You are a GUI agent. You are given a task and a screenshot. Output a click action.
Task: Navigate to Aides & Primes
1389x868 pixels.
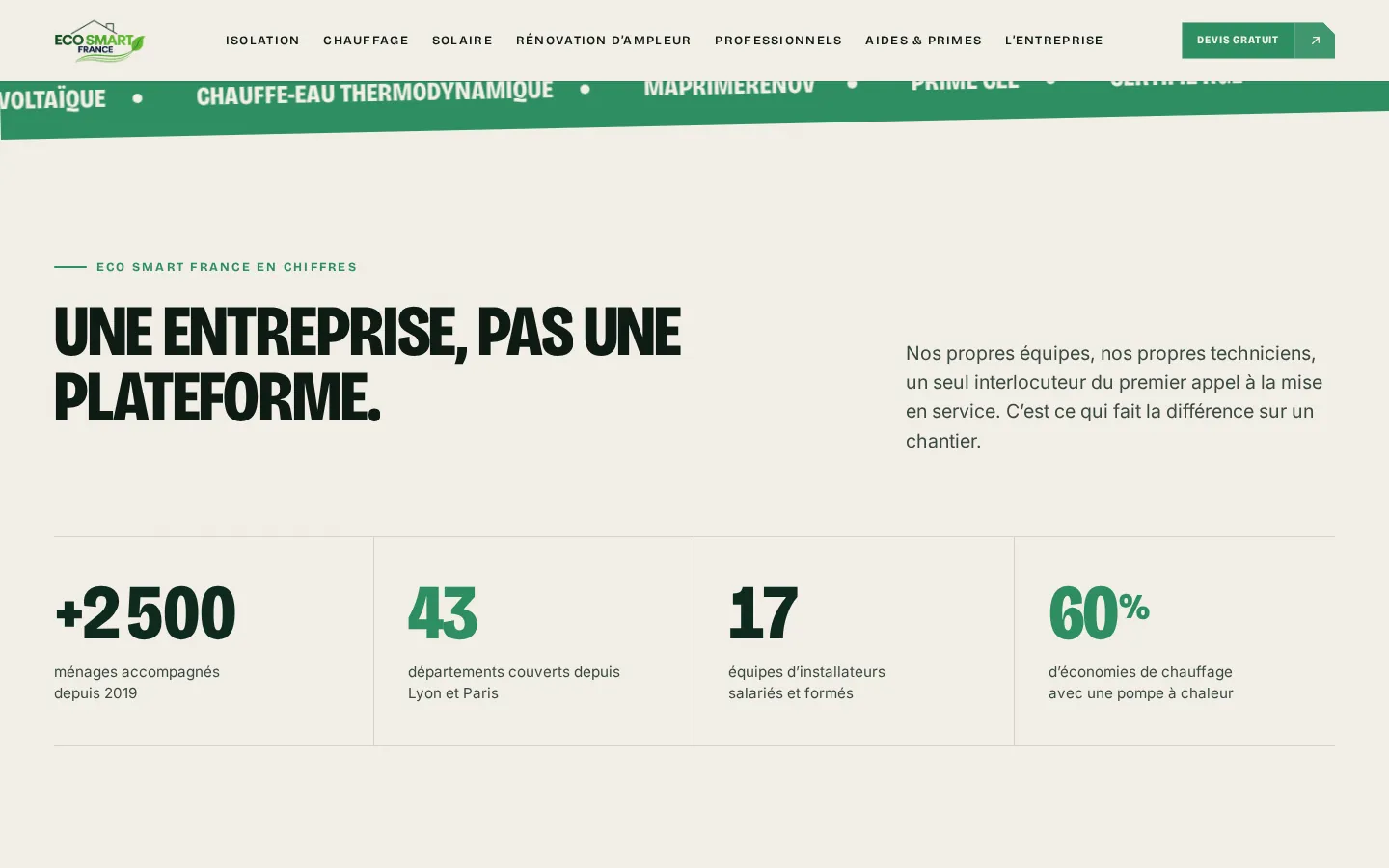coord(923,41)
